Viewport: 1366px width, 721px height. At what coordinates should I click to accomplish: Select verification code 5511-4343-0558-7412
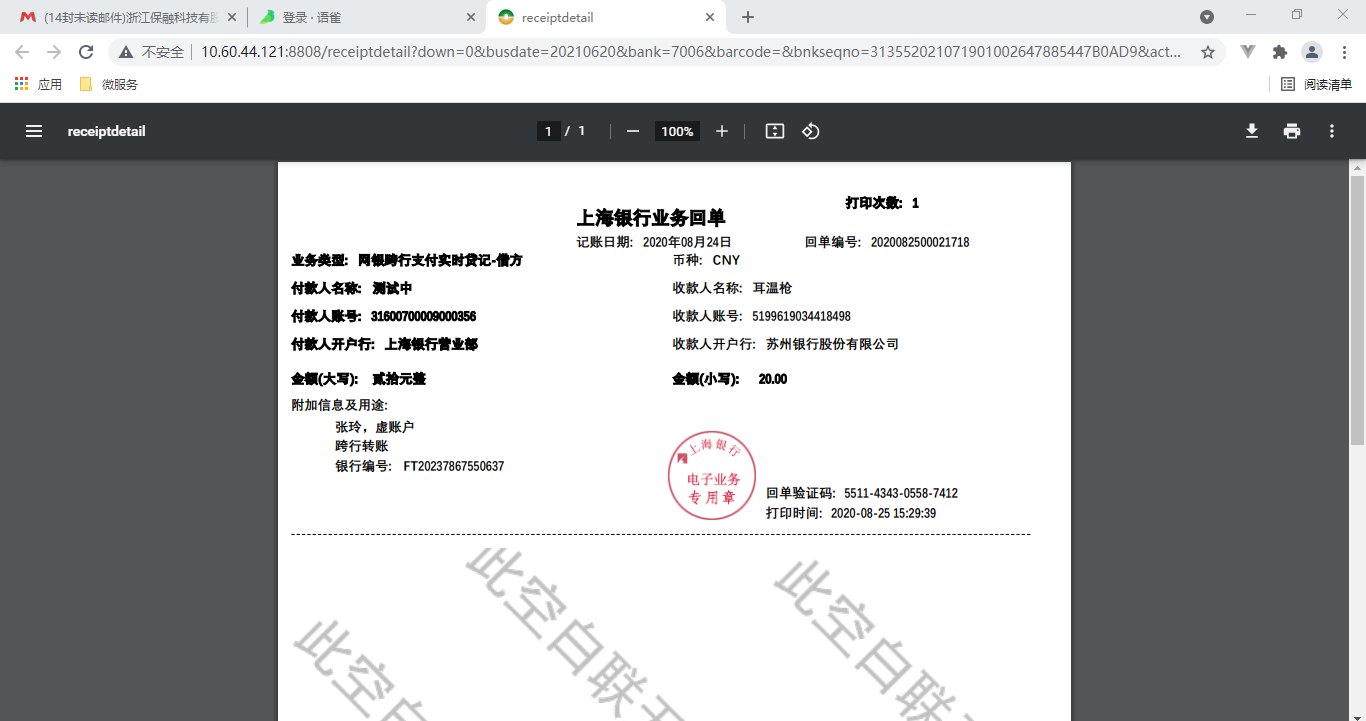pyautogui.click(x=901, y=493)
